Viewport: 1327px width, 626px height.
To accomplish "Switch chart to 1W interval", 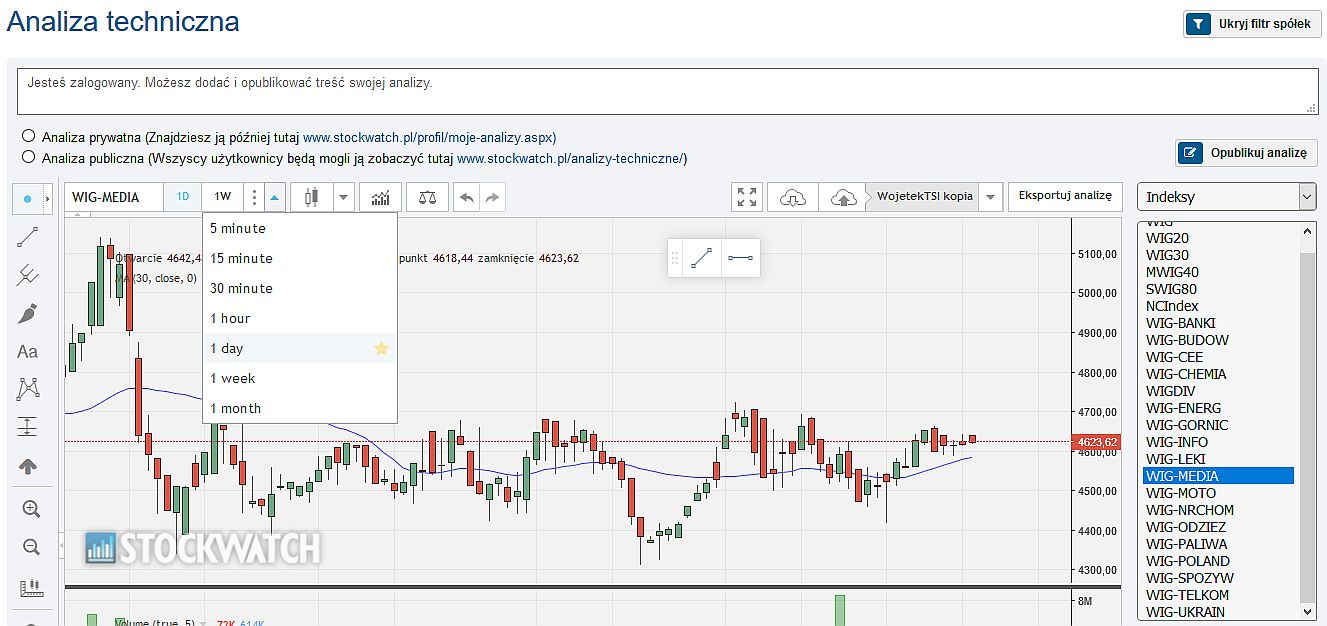I will (222, 197).
